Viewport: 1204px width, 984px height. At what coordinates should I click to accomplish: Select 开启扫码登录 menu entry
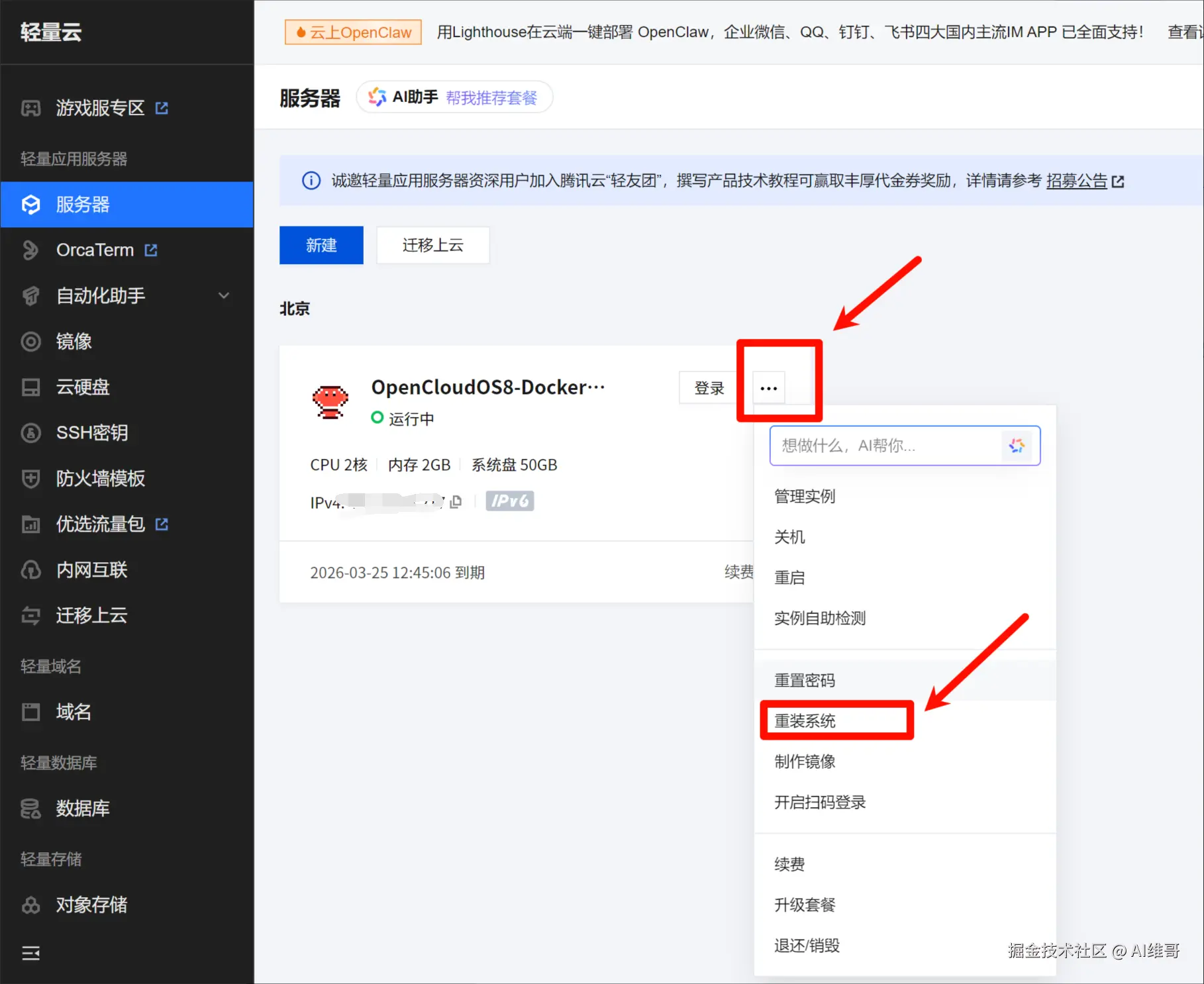(x=905, y=803)
